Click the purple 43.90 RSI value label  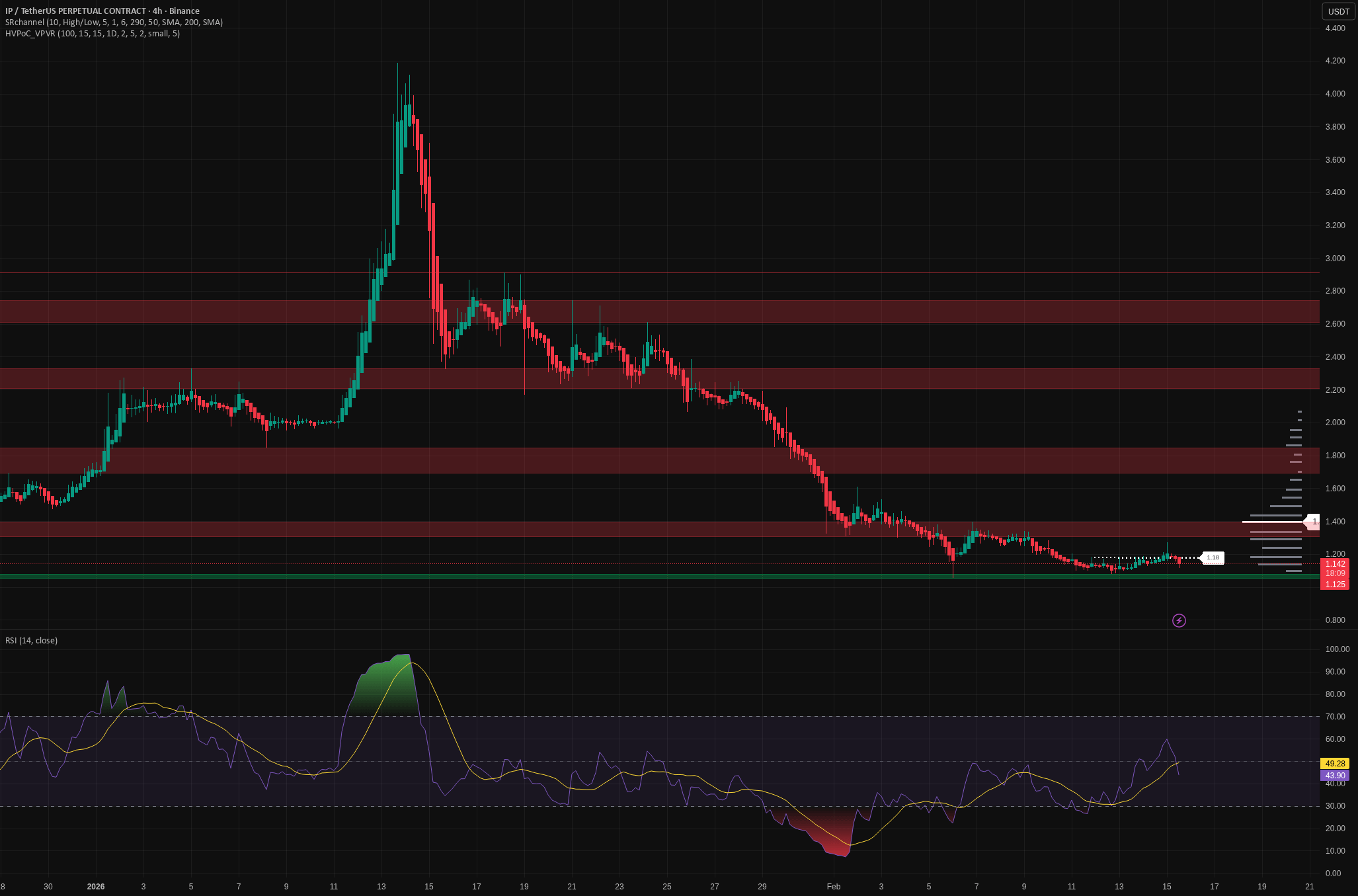[x=1335, y=776]
